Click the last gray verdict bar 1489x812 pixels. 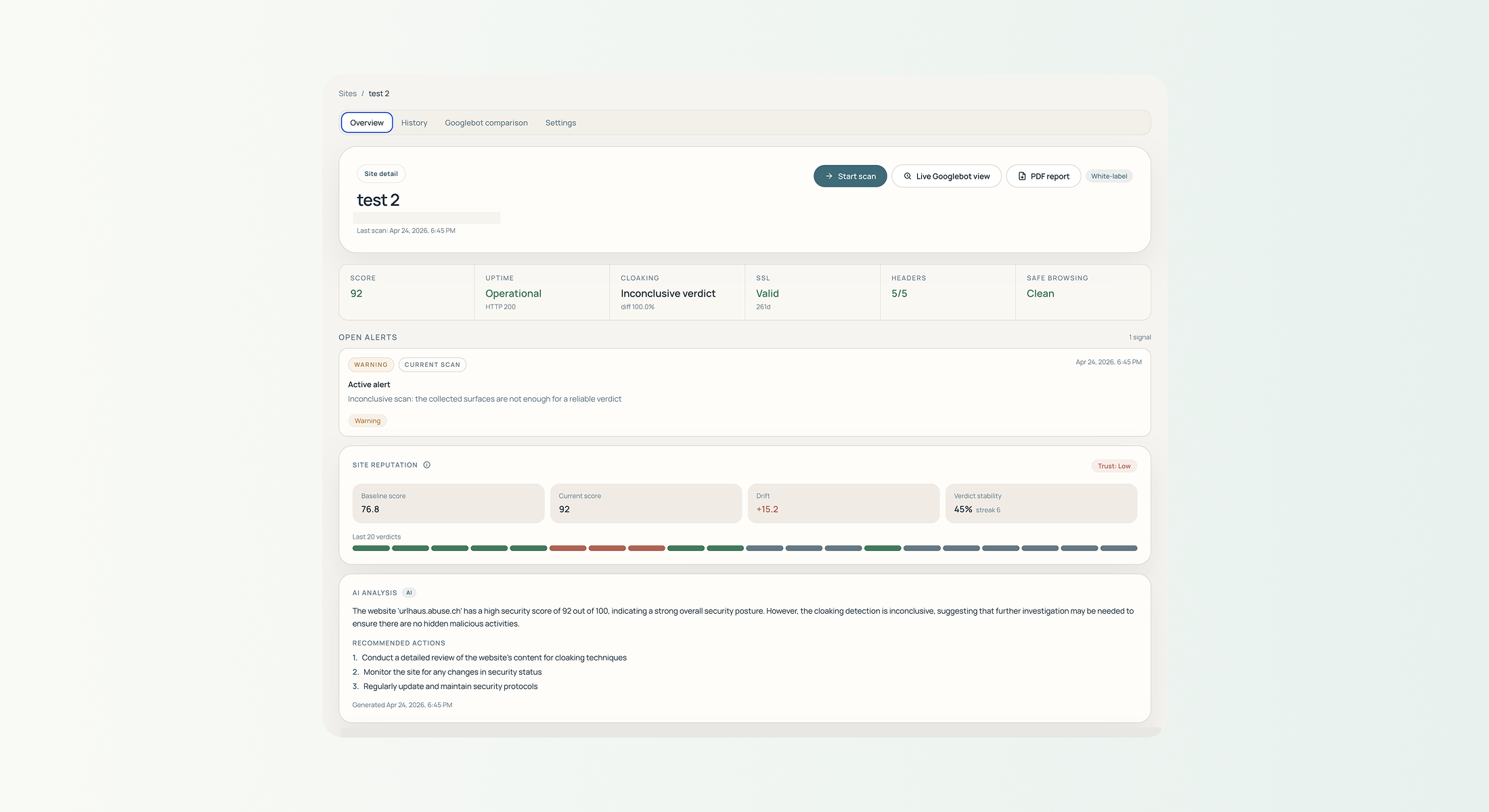[x=1118, y=548]
